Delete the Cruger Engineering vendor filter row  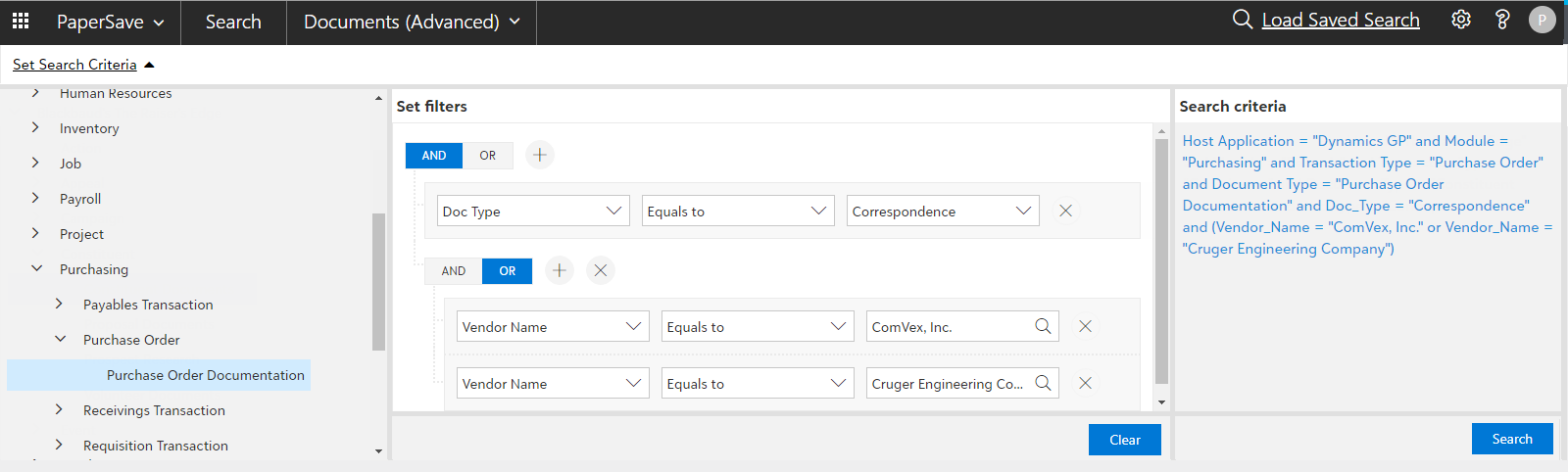pos(1085,383)
